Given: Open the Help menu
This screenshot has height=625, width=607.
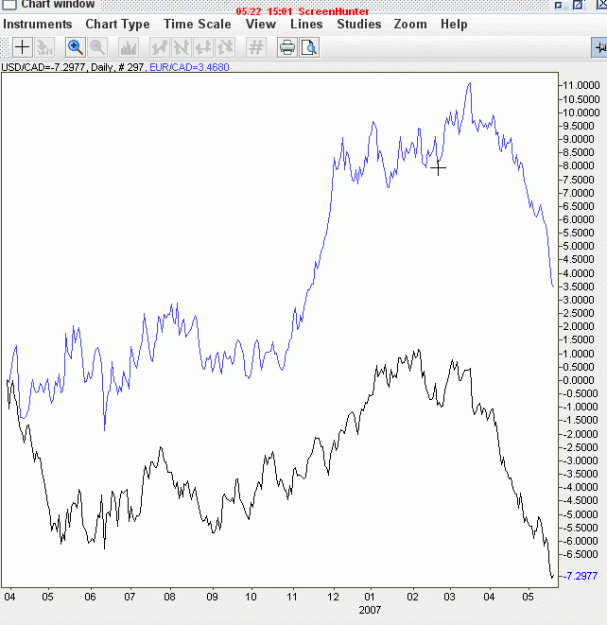Looking at the screenshot, I should coord(454,24).
